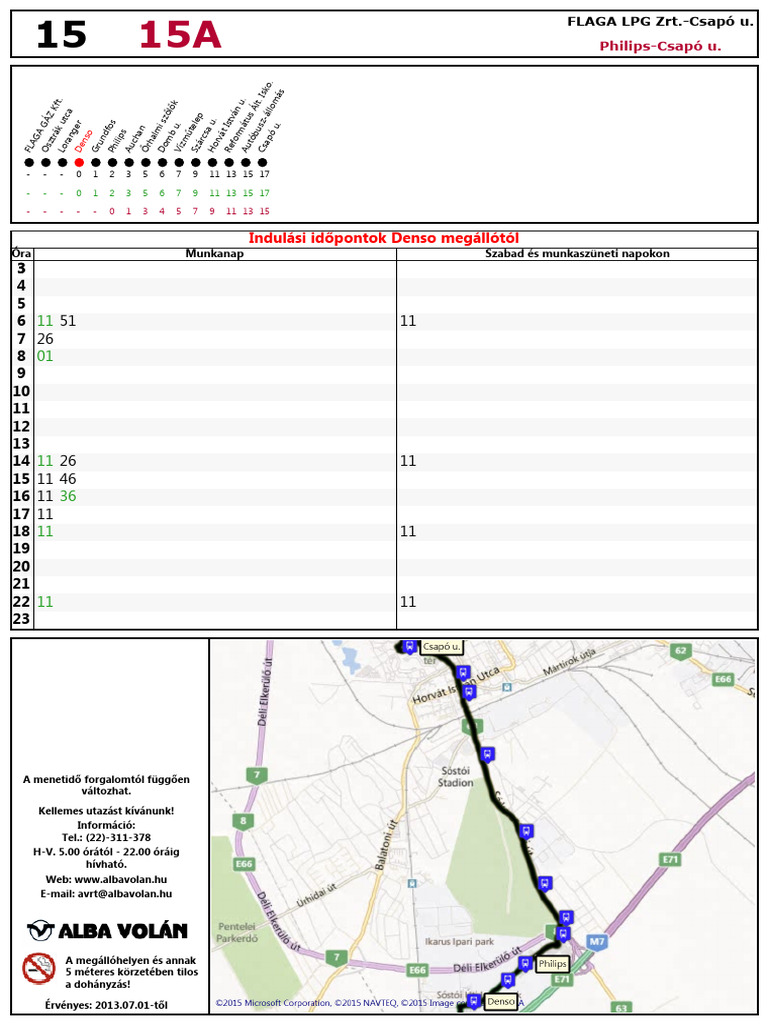Image resolution: width=768 pixels, height=1024 pixels.
Task: Click the green 11 in hour 22 Munkanap
Action: click(x=45, y=601)
